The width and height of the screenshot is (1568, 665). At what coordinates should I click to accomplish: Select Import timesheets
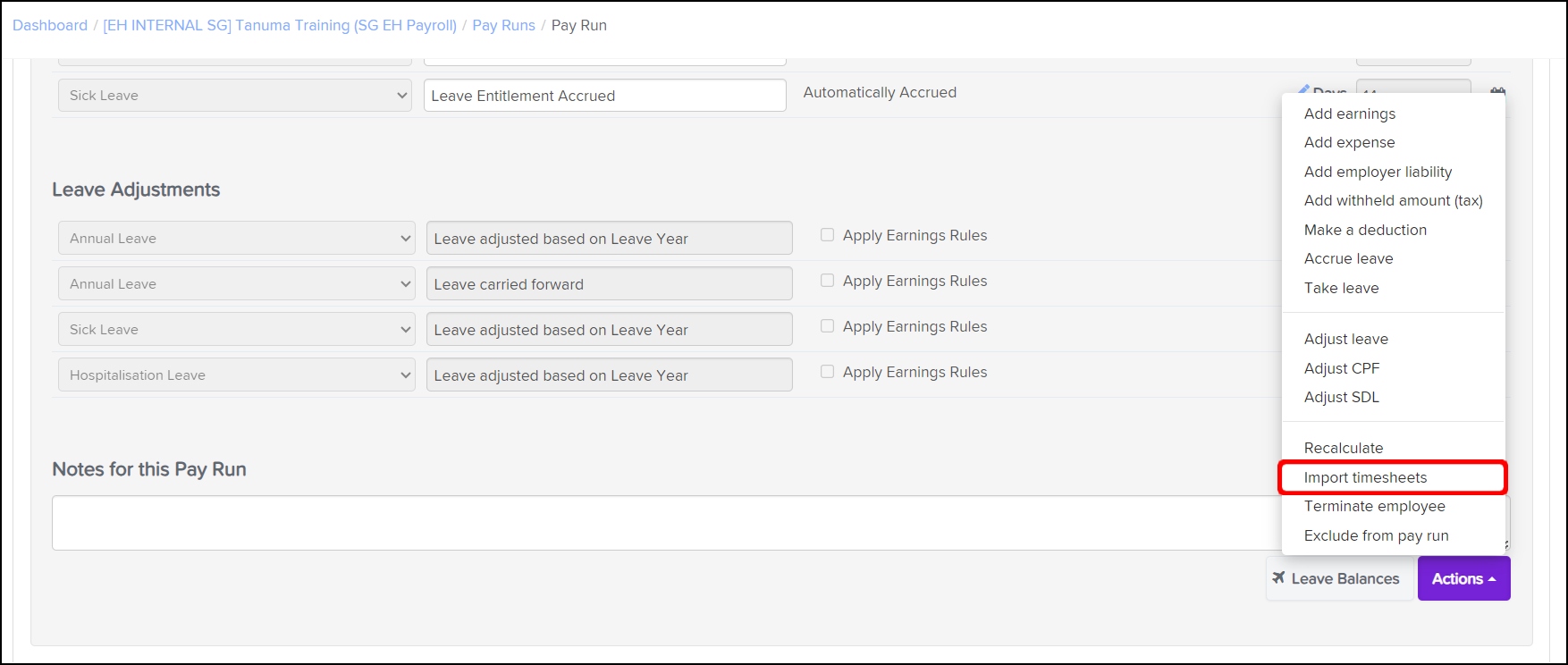point(1394,477)
